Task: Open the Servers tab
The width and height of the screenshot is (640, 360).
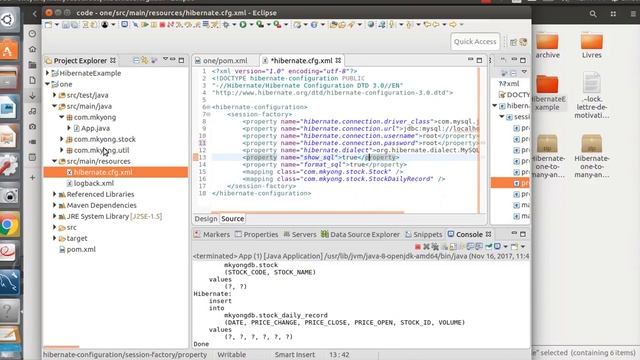Action: [300, 235]
